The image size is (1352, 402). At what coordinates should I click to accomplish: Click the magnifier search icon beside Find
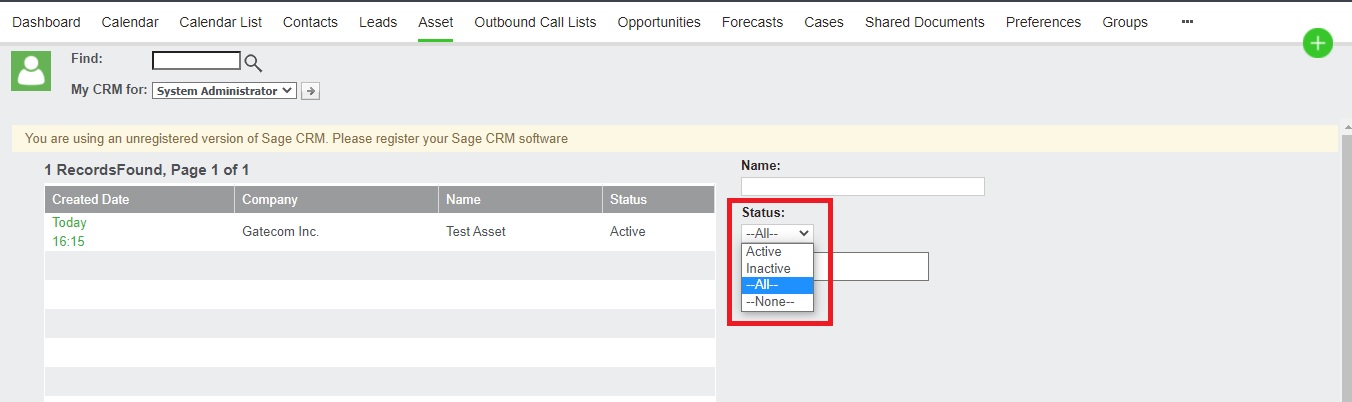(x=253, y=63)
